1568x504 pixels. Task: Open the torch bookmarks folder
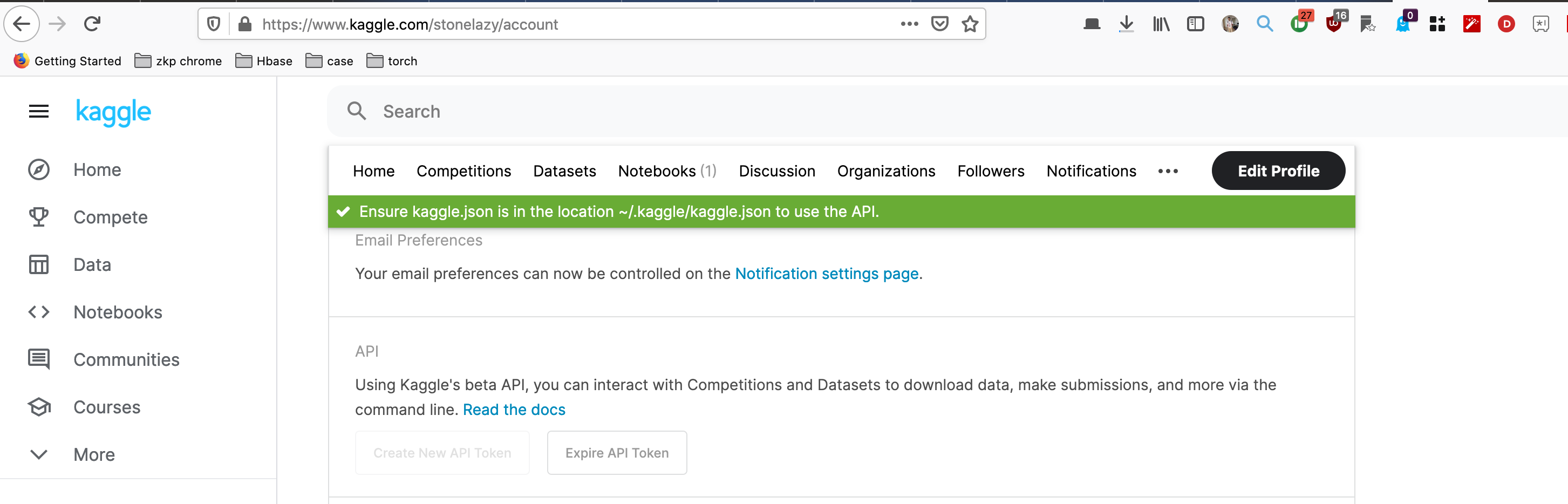[392, 61]
